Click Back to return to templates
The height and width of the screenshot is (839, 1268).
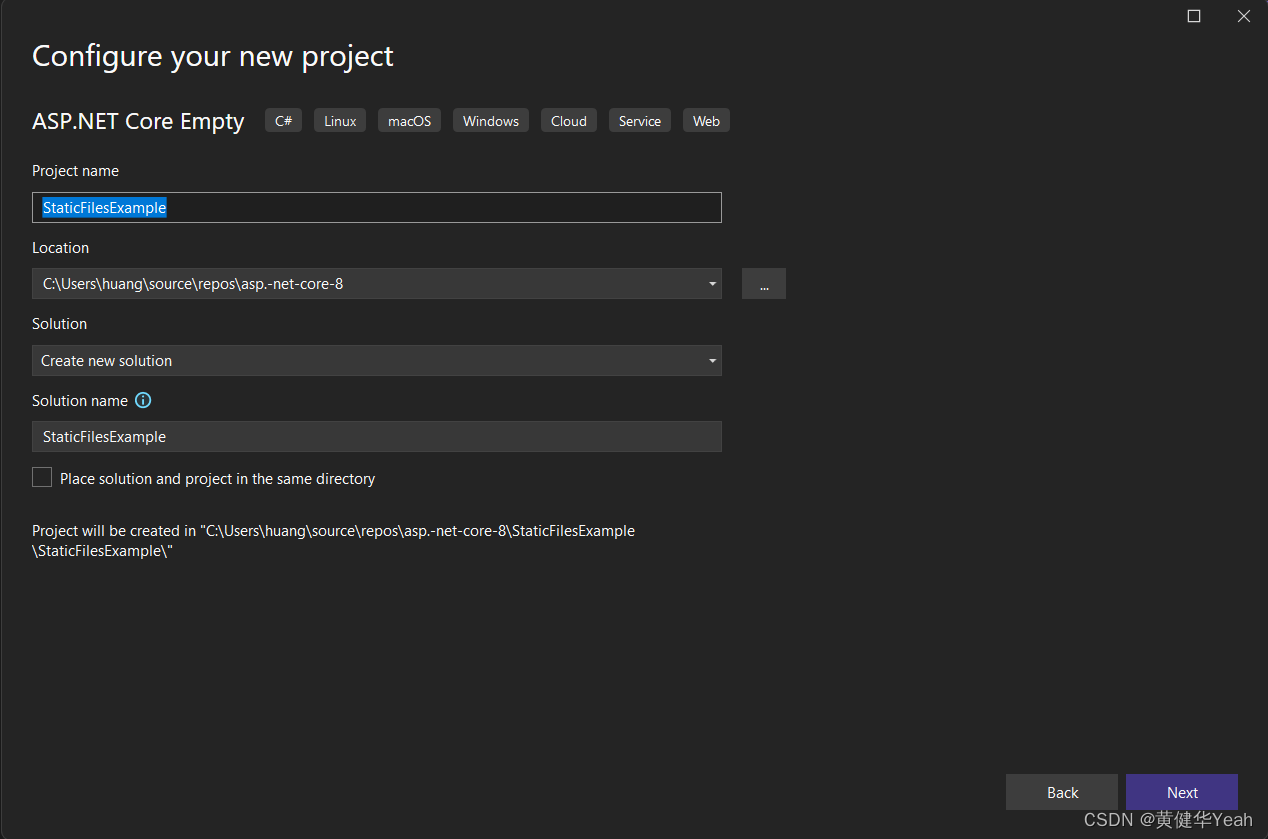[x=1062, y=792]
